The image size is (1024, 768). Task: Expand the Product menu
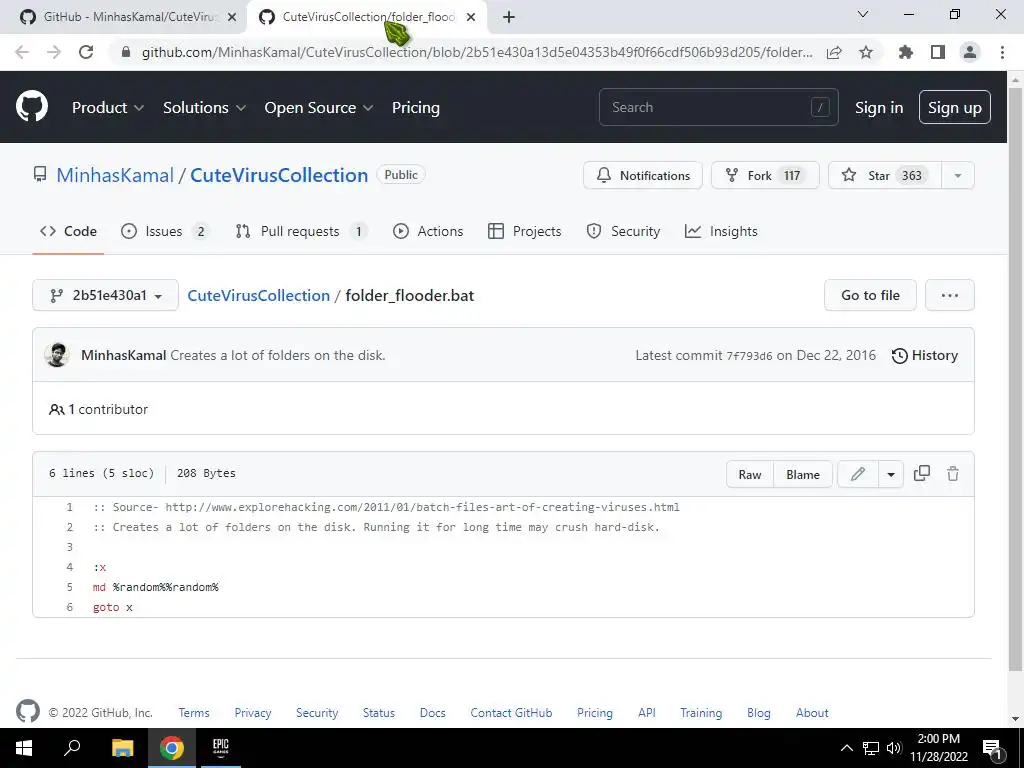[x=108, y=108]
